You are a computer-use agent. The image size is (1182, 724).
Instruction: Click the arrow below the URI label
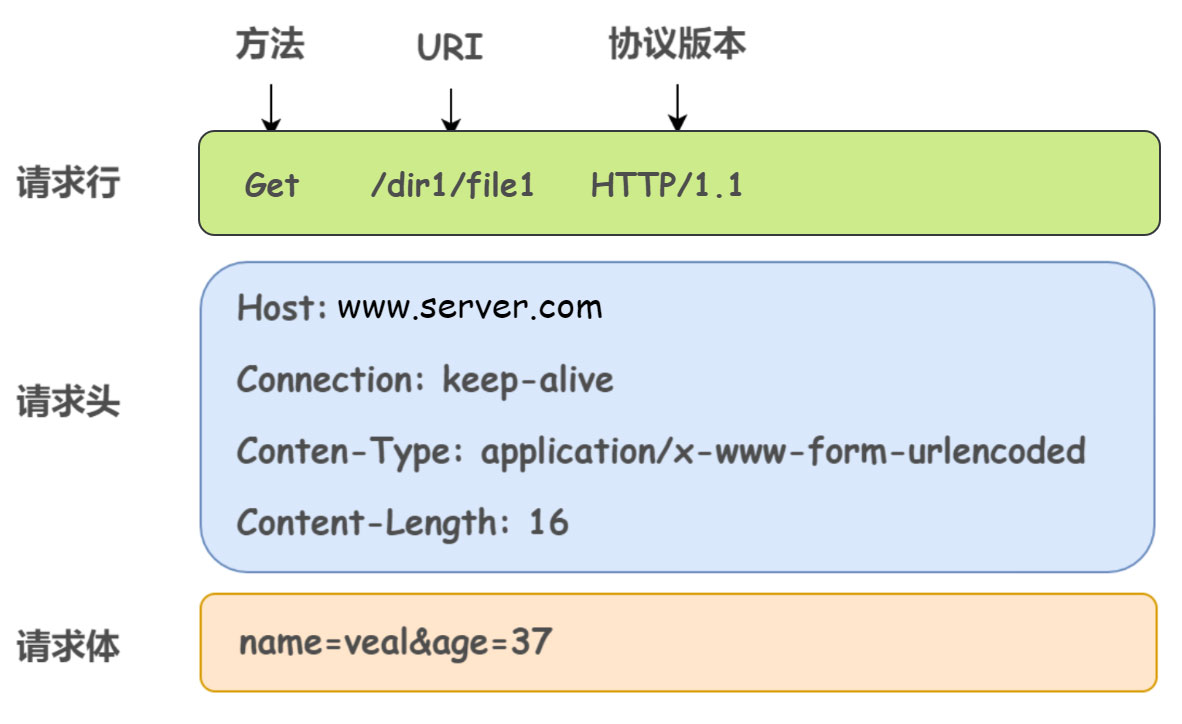click(451, 110)
